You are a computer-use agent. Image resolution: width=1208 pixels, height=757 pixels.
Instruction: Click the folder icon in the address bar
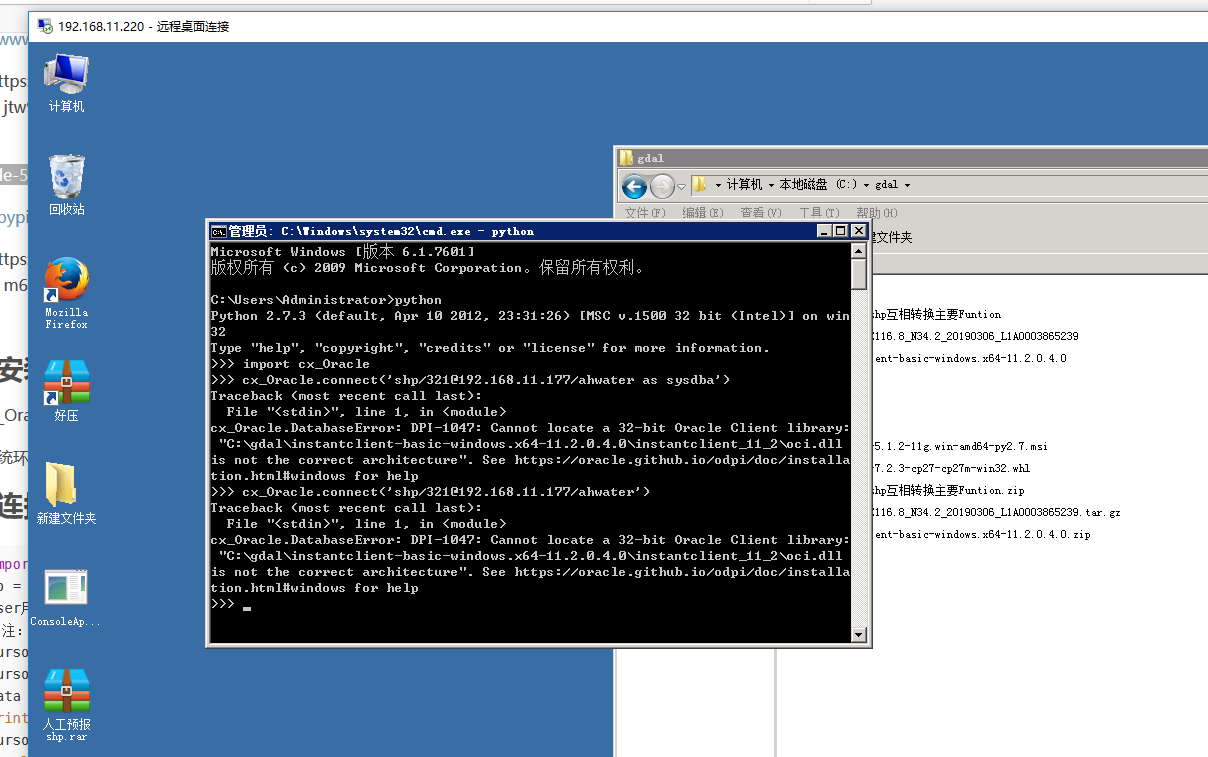(700, 185)
